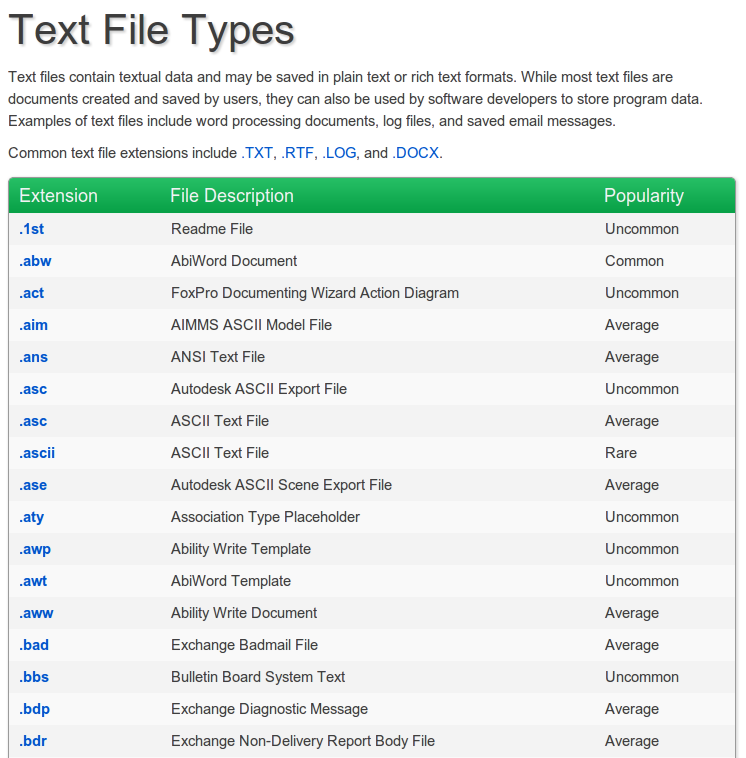This screenshot has height=758, width=746.
Task: Sort by the Extension column header
Action: click(x=58, y=196)
